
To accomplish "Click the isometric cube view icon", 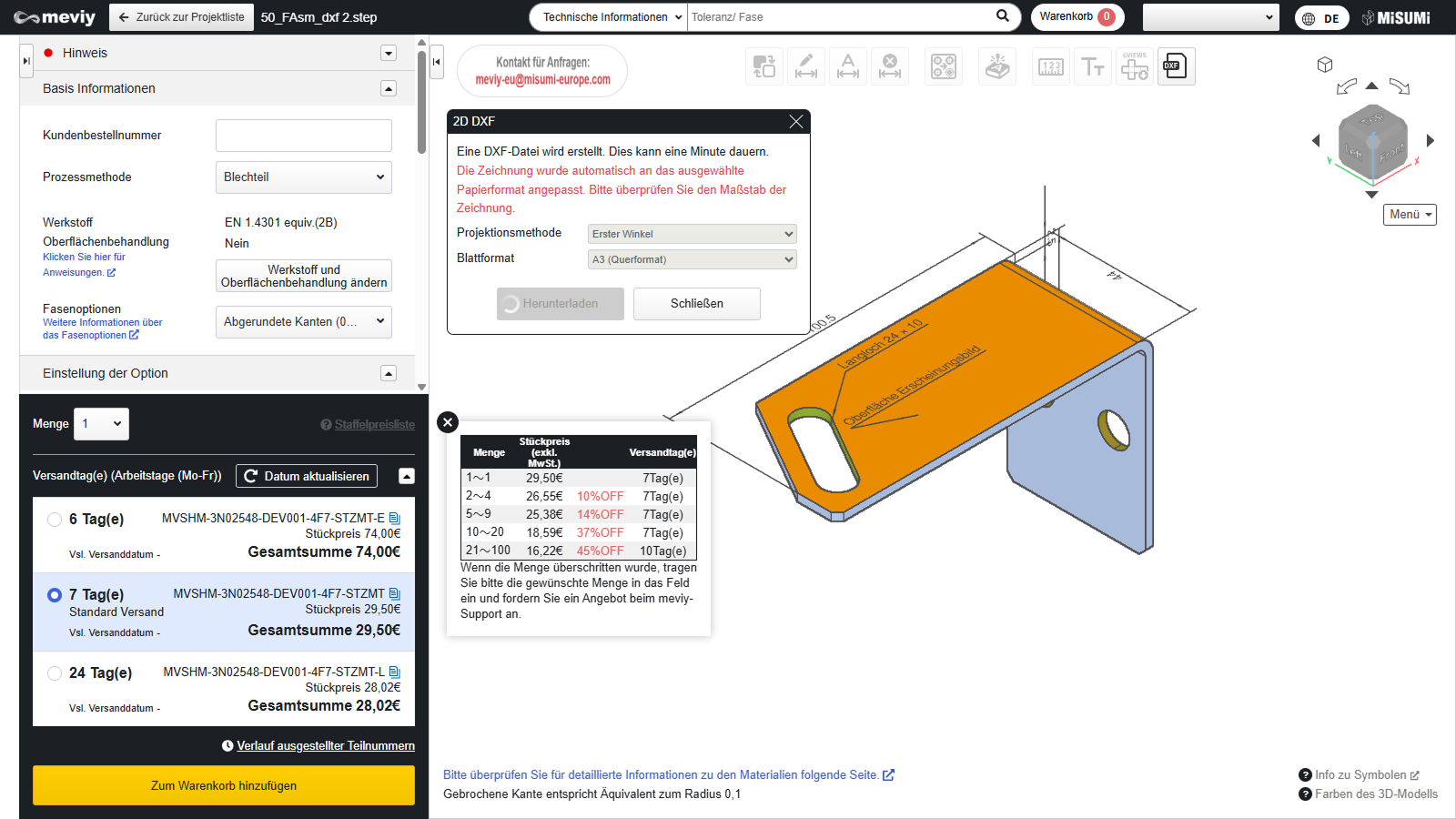I will click(1325, 65).
